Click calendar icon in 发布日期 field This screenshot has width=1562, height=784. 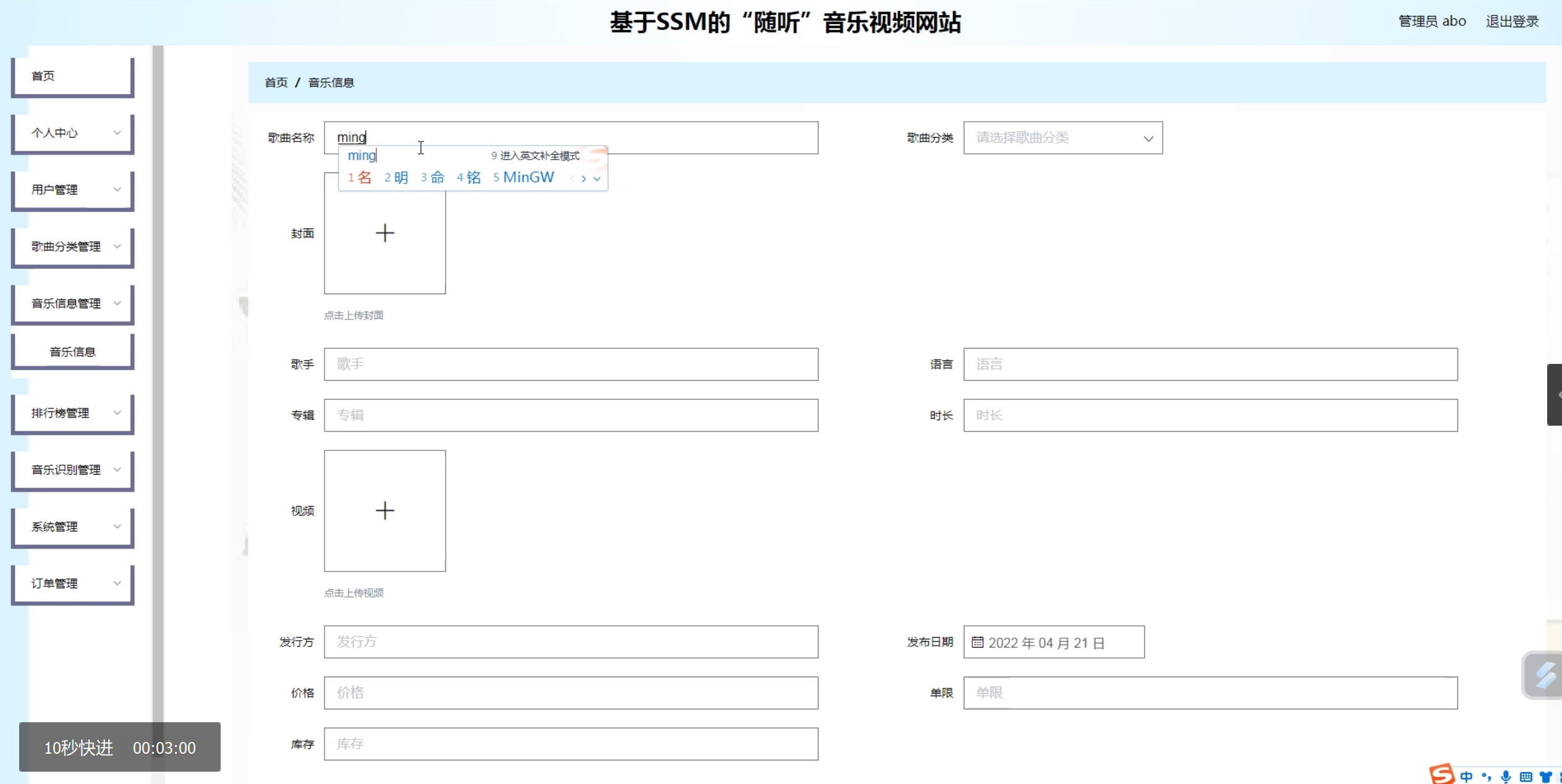[x=977, y=642]
